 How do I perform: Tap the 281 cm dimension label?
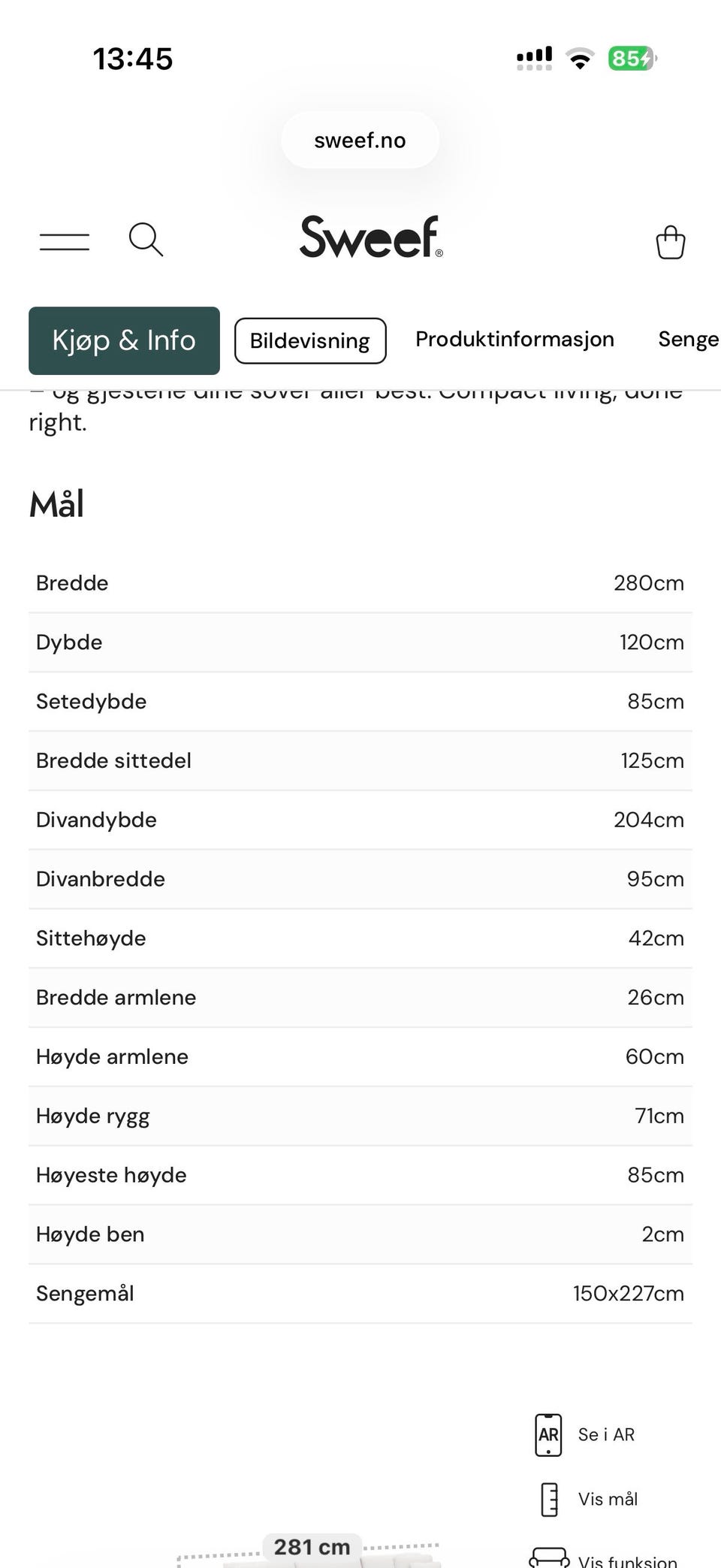click(312, 1547)
